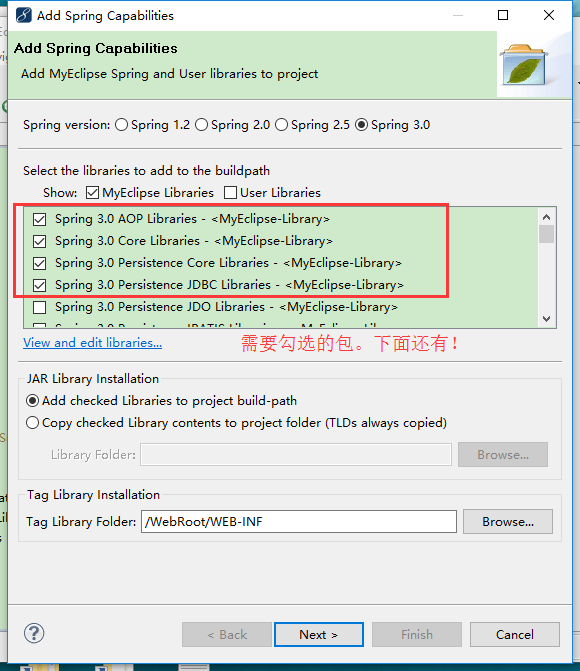The width and height of the screenshot is (580, 671).
Task: Click the library list scrollbar thumb
Action: coord(546,234)
